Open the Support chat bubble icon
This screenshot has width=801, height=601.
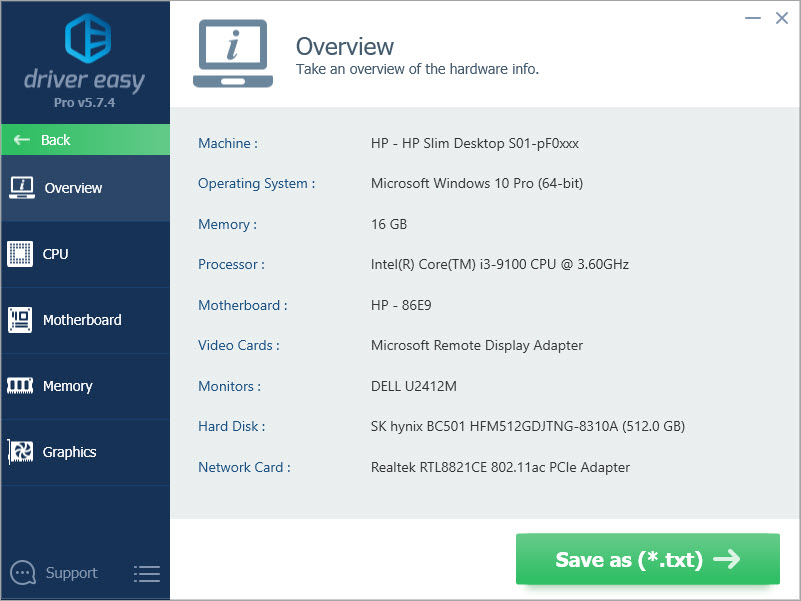click(22, 573)
